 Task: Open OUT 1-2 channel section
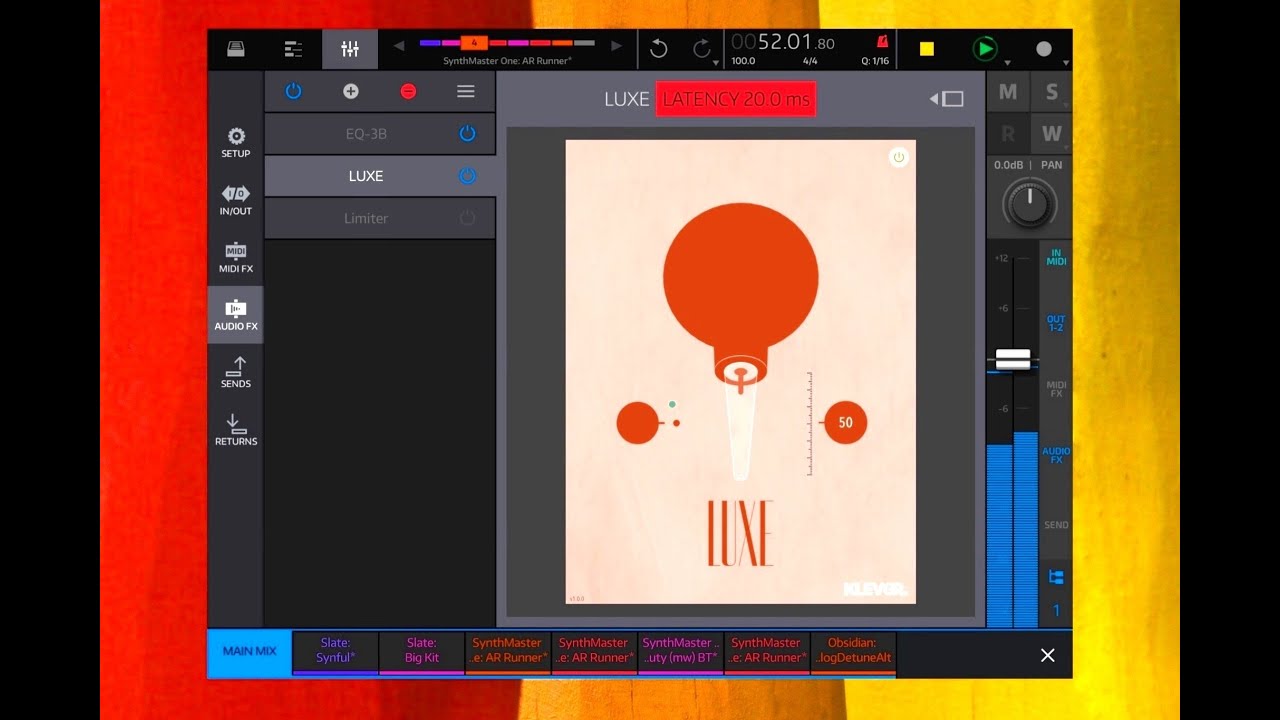point(1056,323)
